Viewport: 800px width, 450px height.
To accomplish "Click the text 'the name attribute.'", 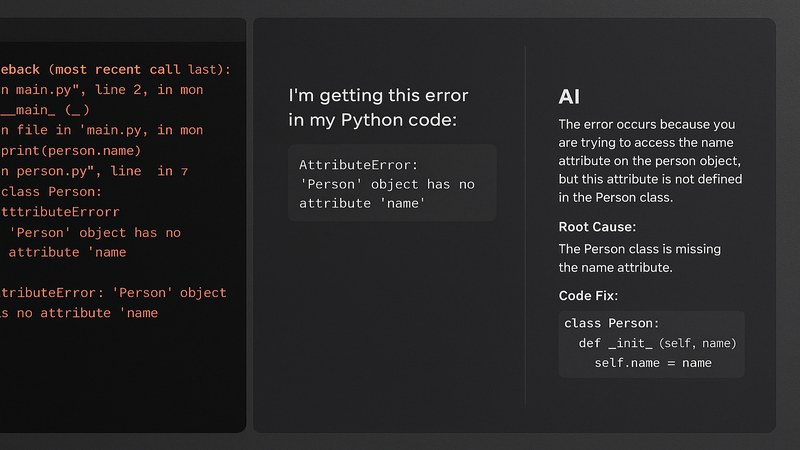I will coord(615,267).
